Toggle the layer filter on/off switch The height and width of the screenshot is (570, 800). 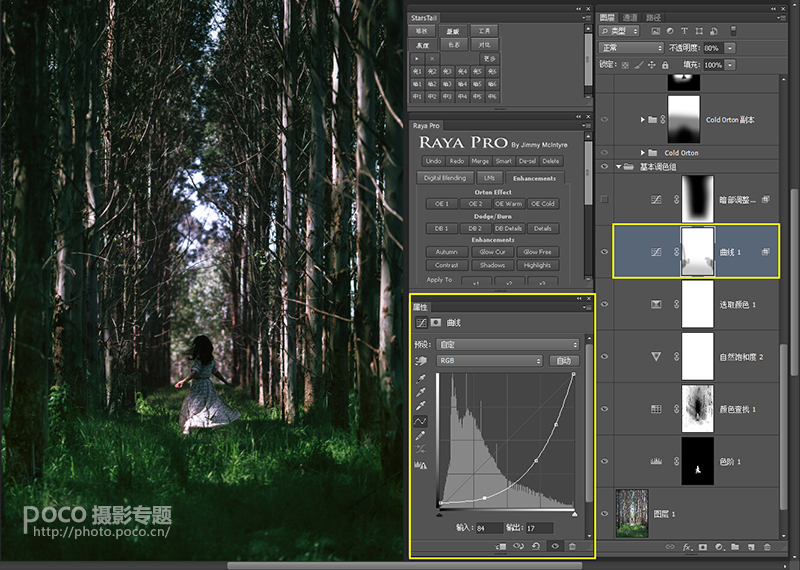(x=734, y=31)
